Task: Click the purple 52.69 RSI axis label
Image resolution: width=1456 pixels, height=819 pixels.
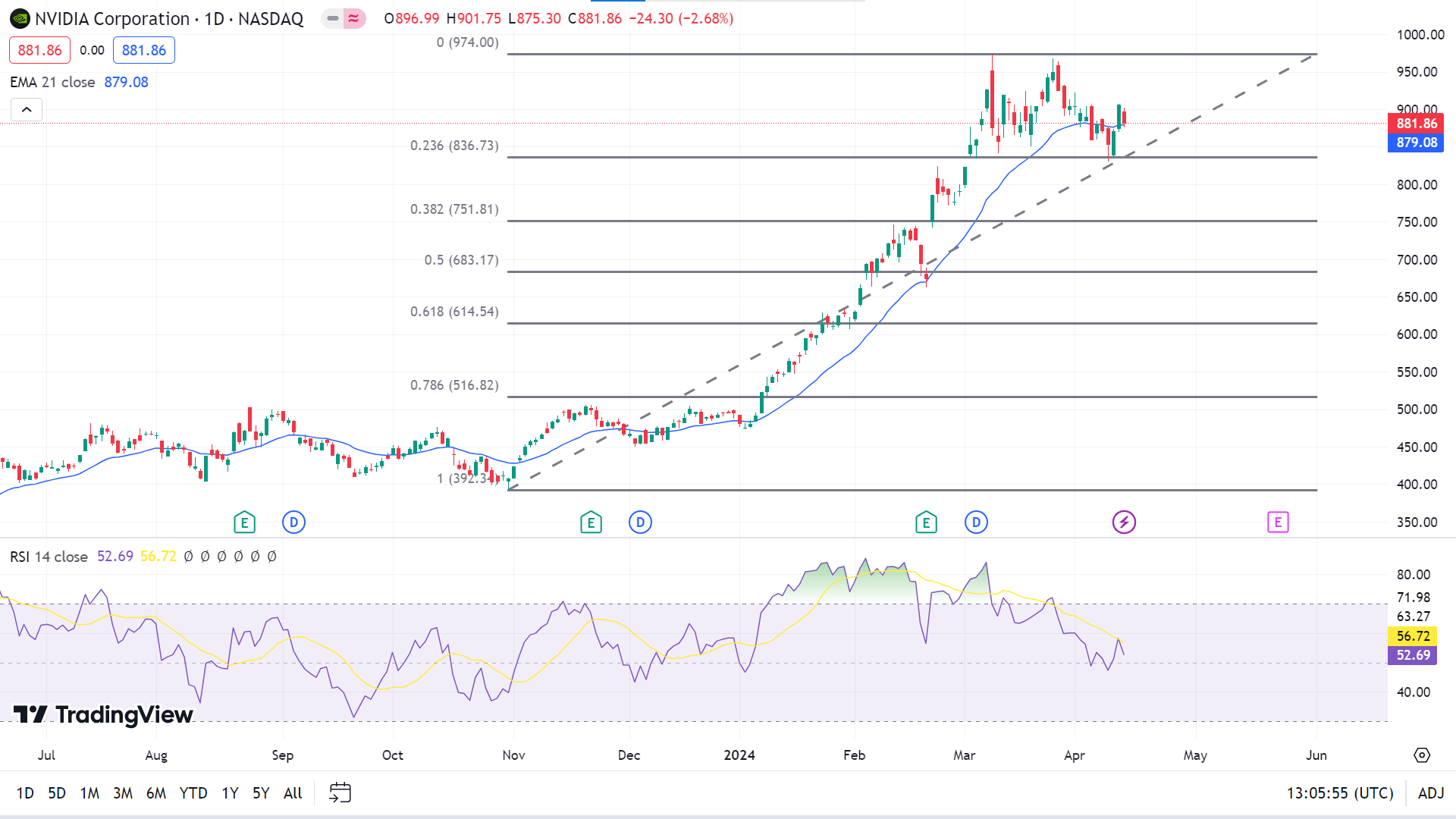Action: (1413, 655)
